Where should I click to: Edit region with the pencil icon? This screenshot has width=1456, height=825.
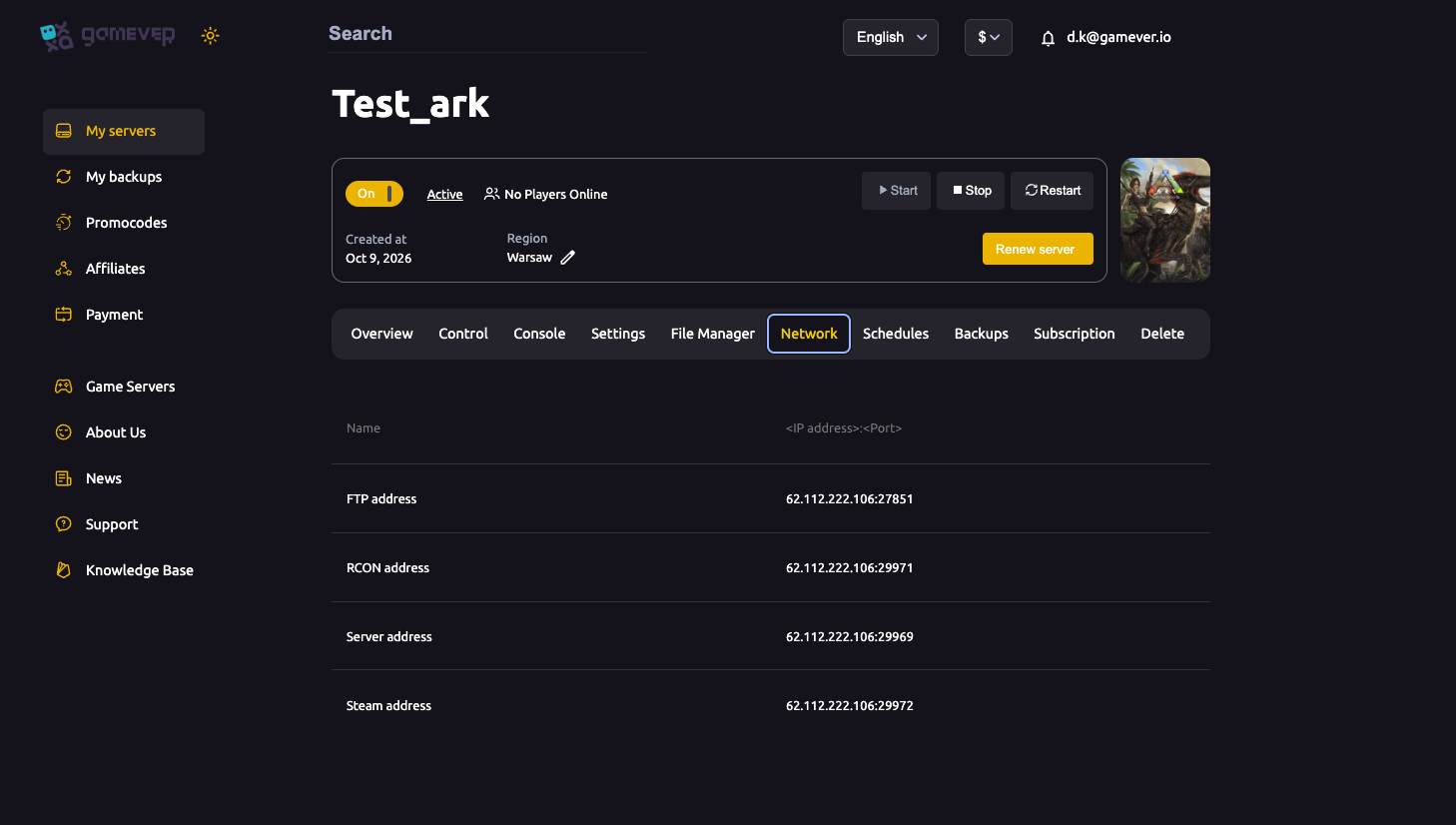568,258
